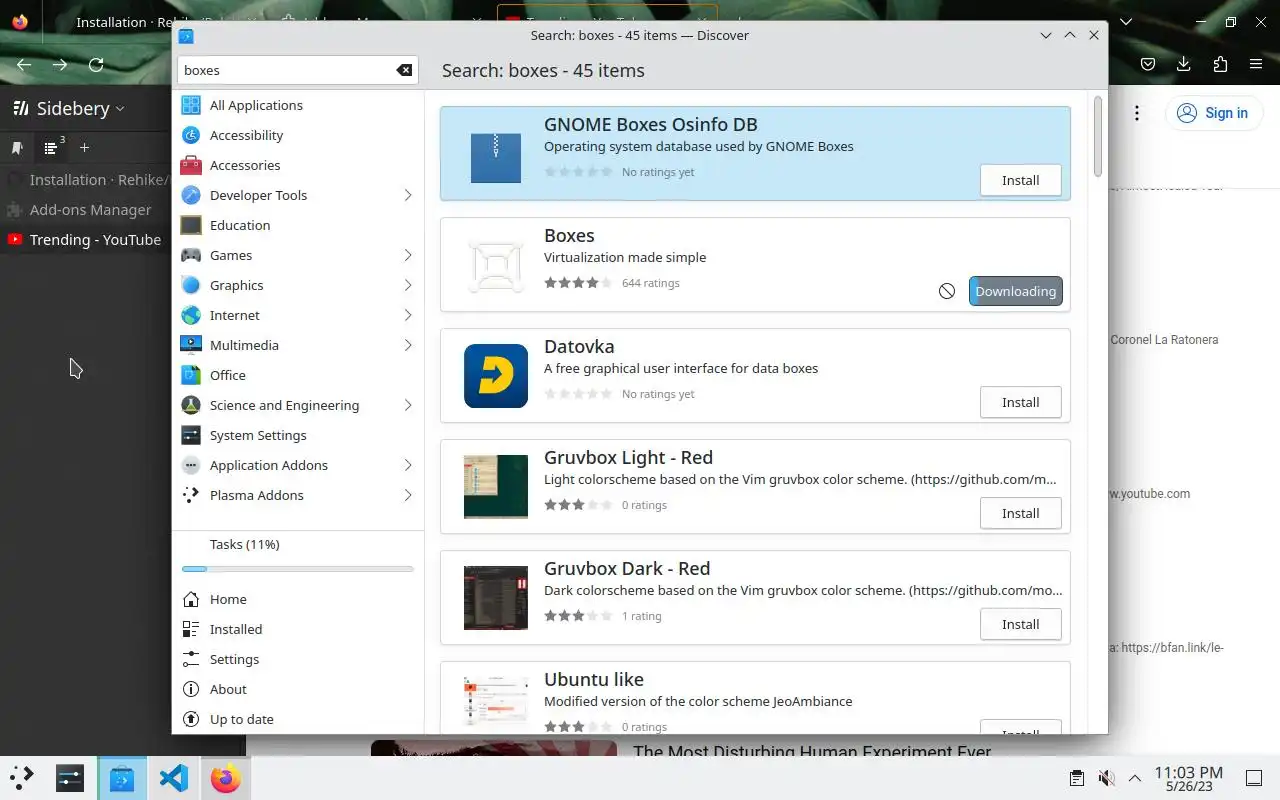The width and height of the screenshot is (1280, 800).
Task: Expand Science and Engineering arrow
Action: [408, 405]
